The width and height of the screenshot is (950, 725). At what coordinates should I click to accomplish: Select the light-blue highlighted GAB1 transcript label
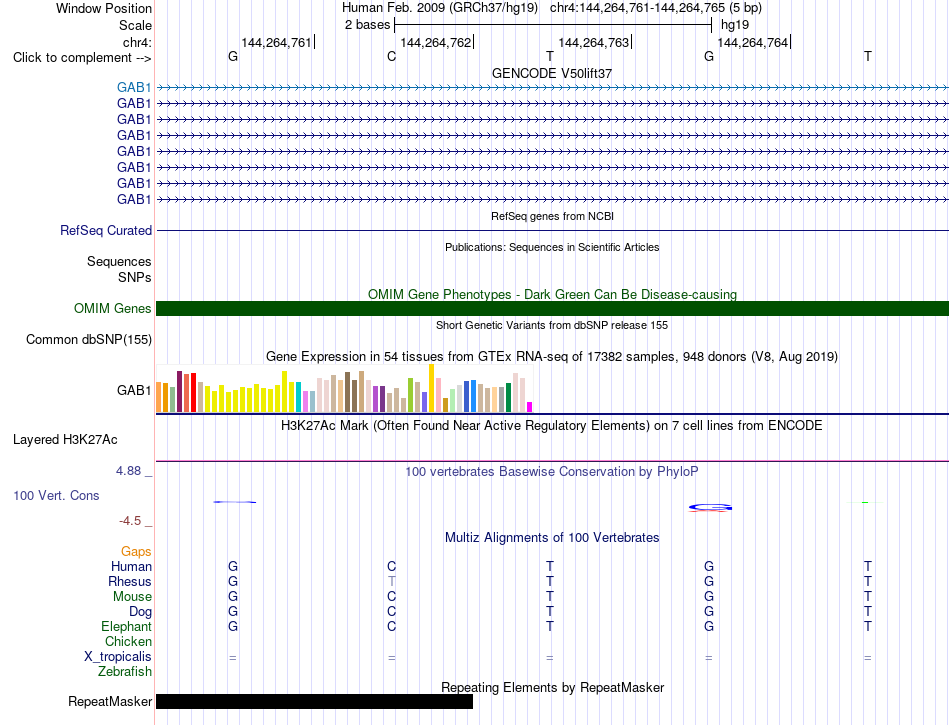click(x=134, y=87)
